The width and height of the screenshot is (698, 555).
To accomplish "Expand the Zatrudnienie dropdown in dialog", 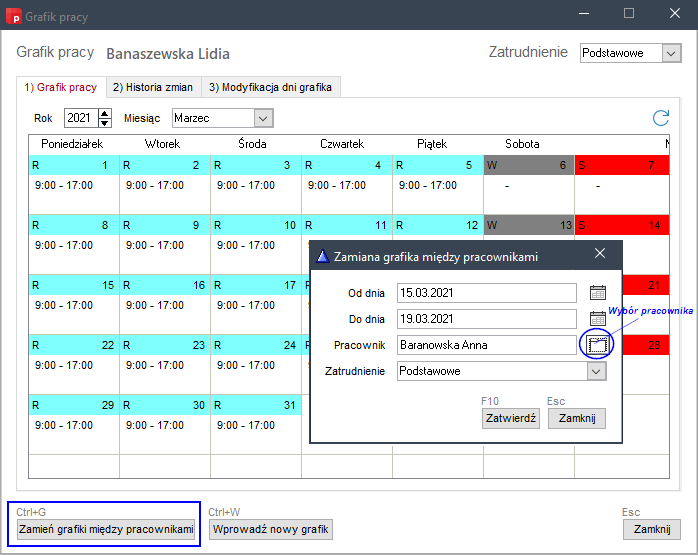I will 597,371.
